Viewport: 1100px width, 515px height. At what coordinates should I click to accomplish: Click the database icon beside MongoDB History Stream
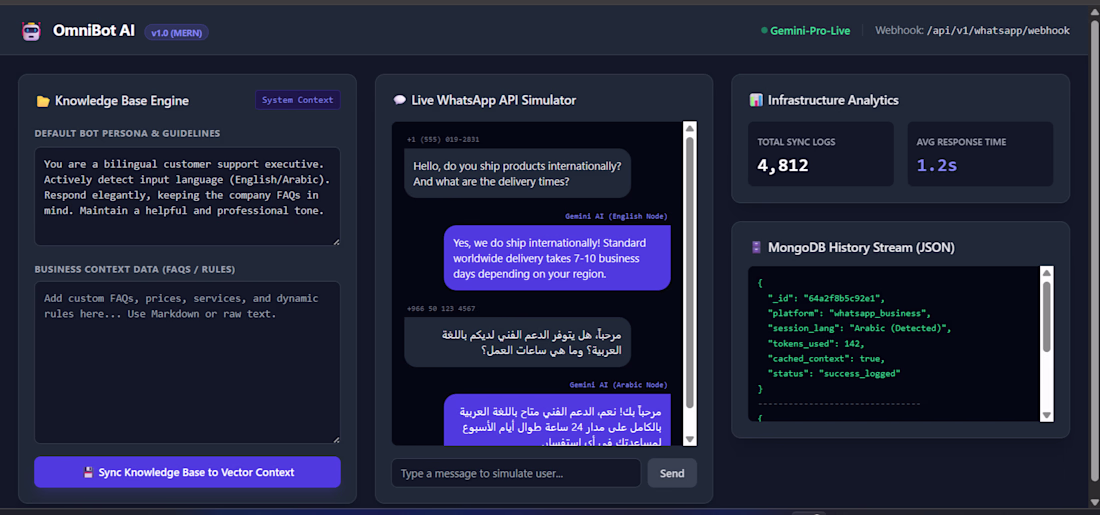coord(756,247)
